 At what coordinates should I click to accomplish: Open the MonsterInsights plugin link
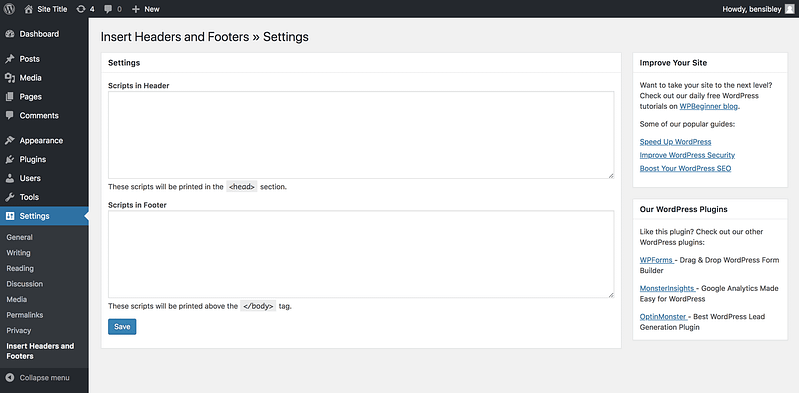[x=667, y=289]
